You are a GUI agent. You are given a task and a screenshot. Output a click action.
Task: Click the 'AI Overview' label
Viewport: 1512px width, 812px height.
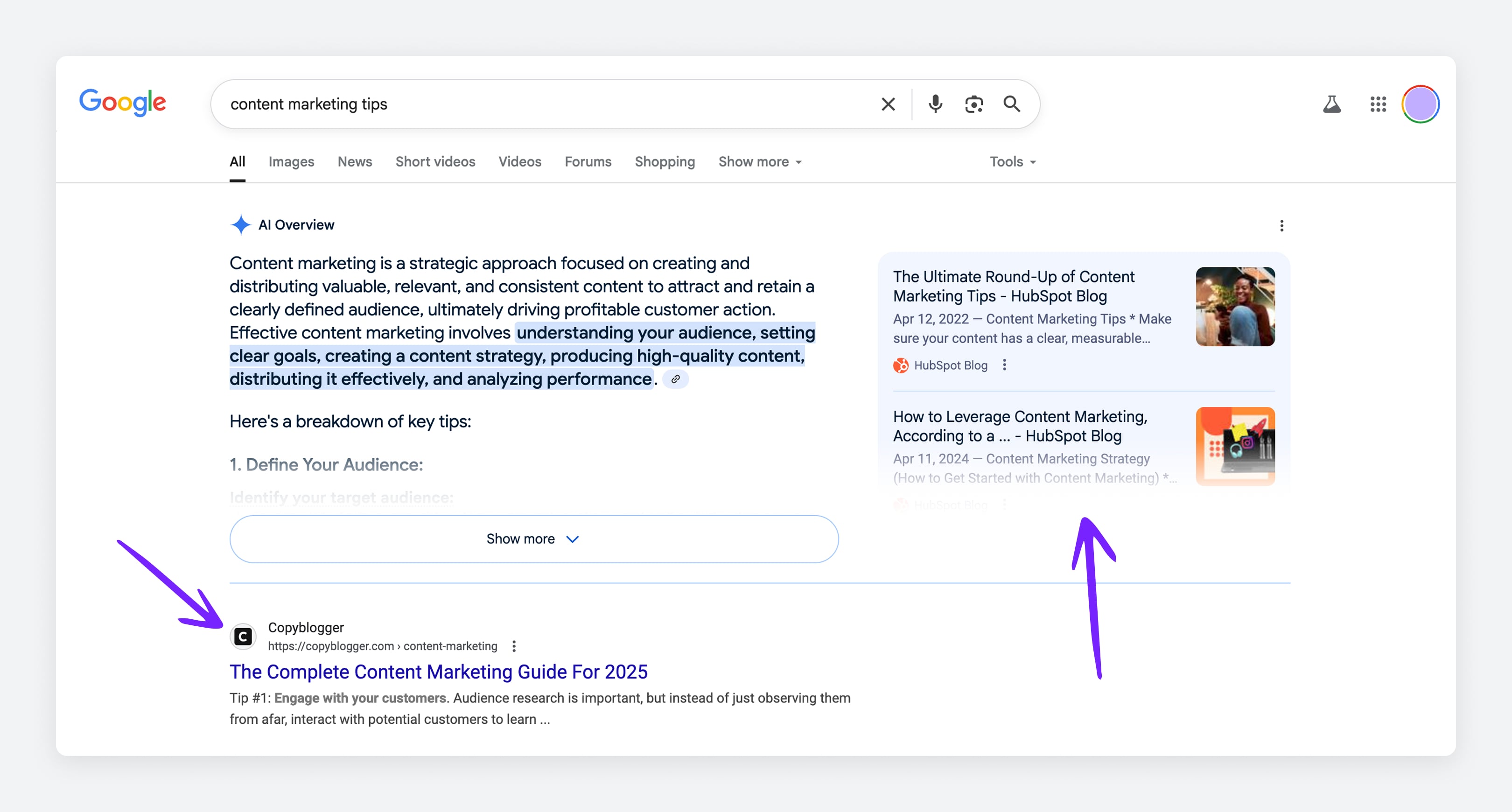coord(296,225)
